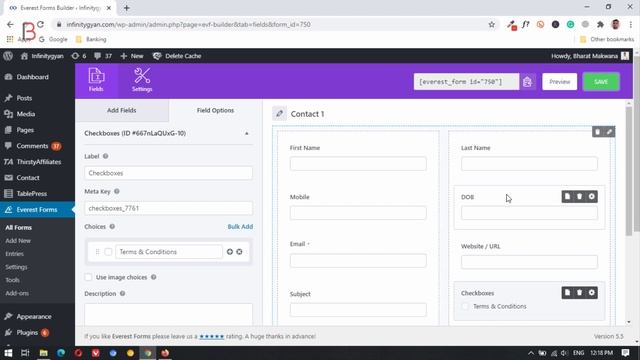This screenshot has height=360, width=640.
Task: Open Entries under Everest Forms
Action: point(15,254)
